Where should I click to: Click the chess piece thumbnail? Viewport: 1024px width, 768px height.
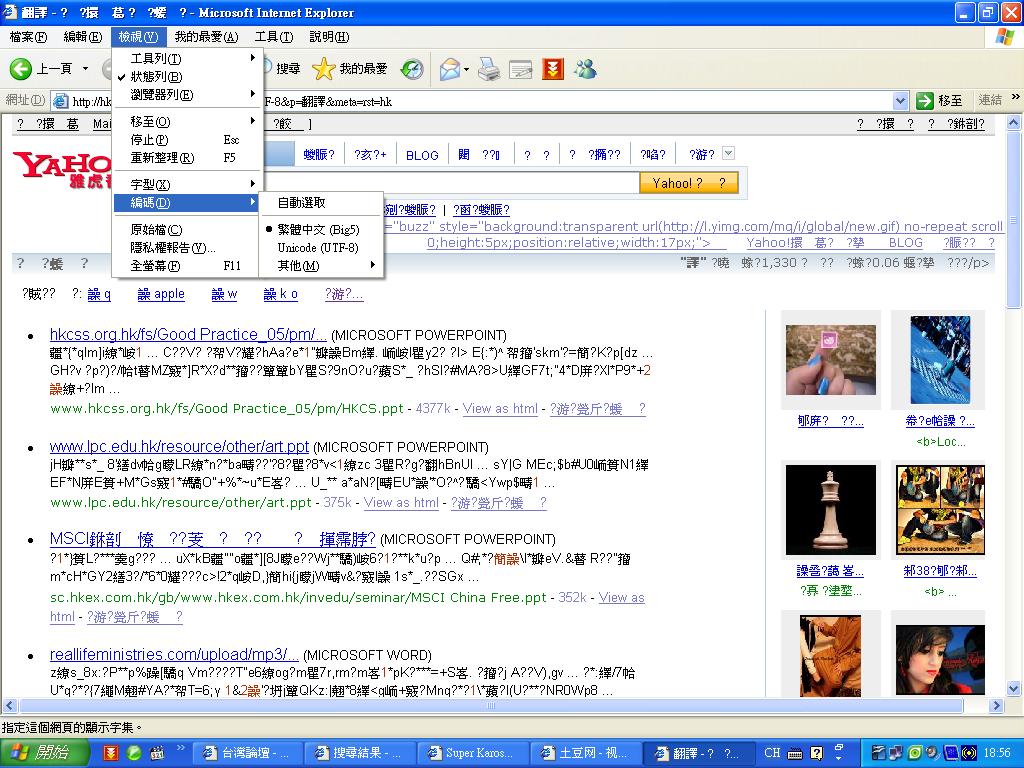[831, 509]
